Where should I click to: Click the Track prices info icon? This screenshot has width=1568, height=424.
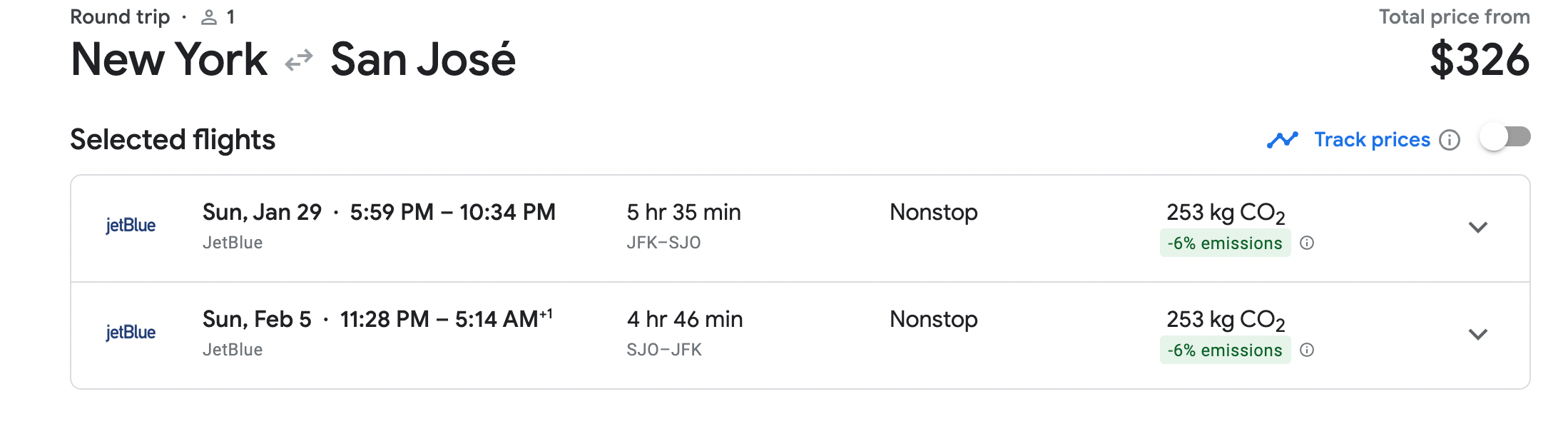click(1450, 140)
